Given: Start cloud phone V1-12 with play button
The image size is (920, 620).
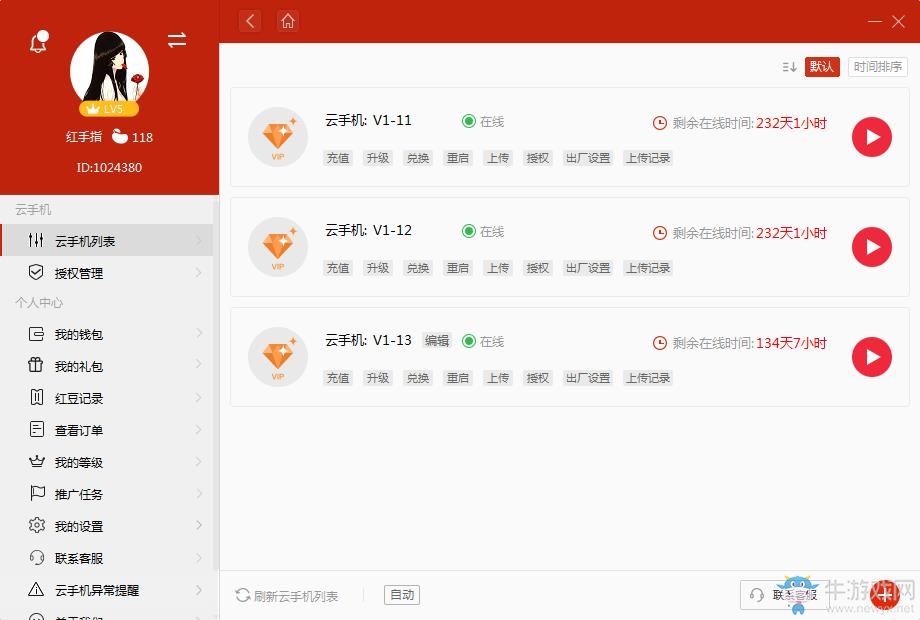Looking at the screenshot, I should [x=872, y=247].
